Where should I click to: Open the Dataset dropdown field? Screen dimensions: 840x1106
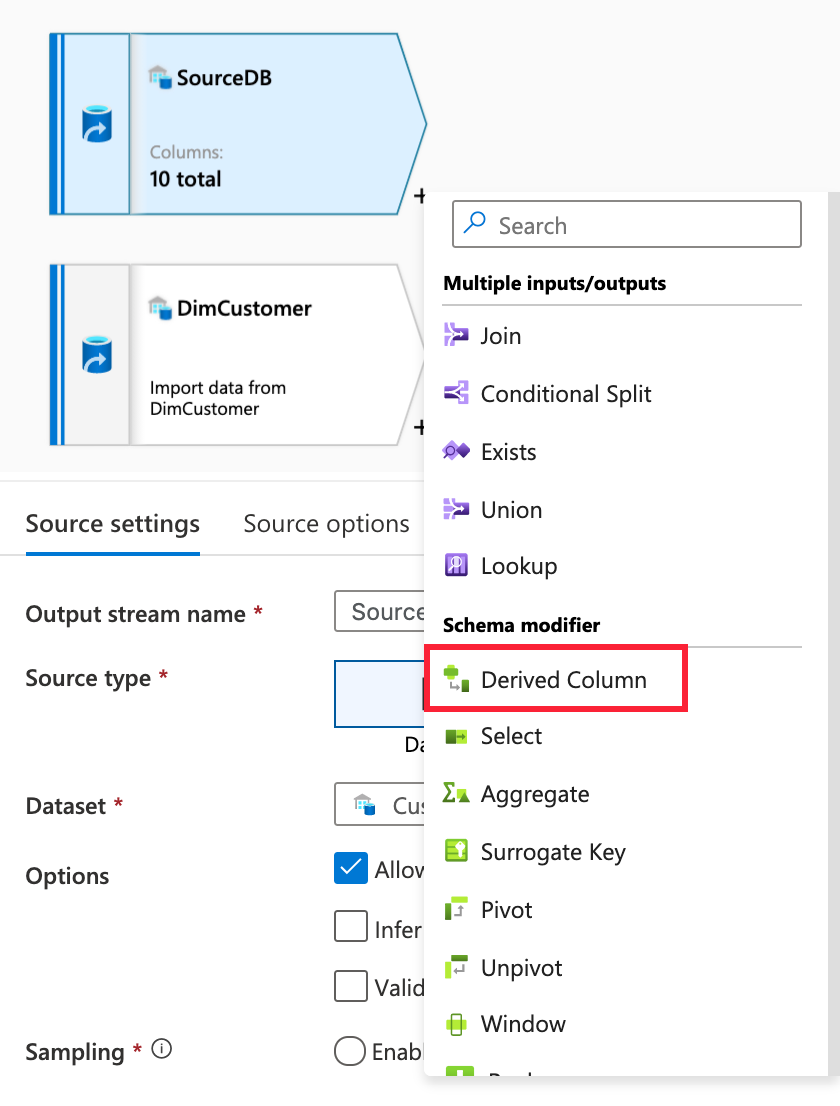click(x=379, y=804)
